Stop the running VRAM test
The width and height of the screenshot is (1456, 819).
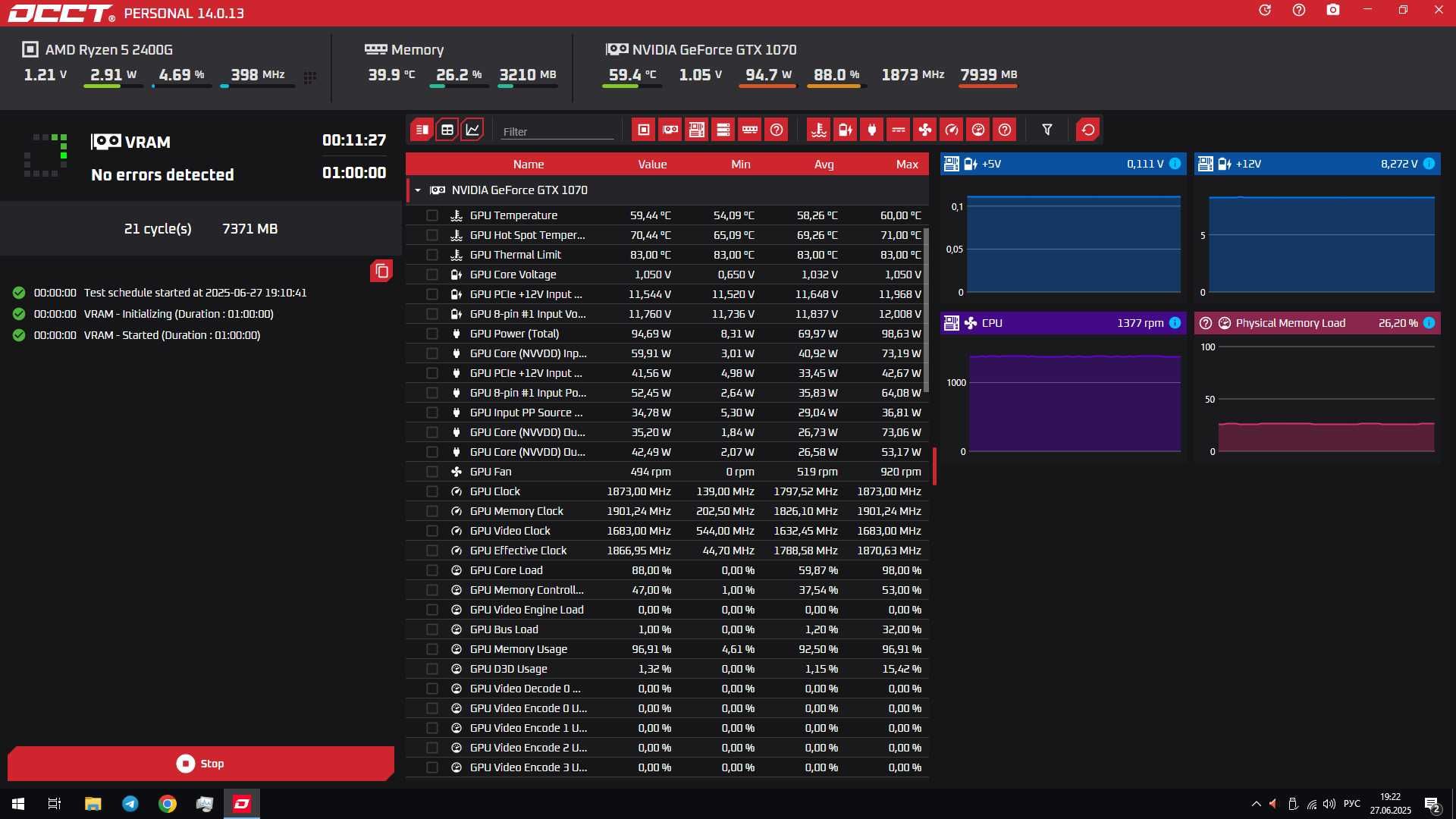click(x=201, y=764)
